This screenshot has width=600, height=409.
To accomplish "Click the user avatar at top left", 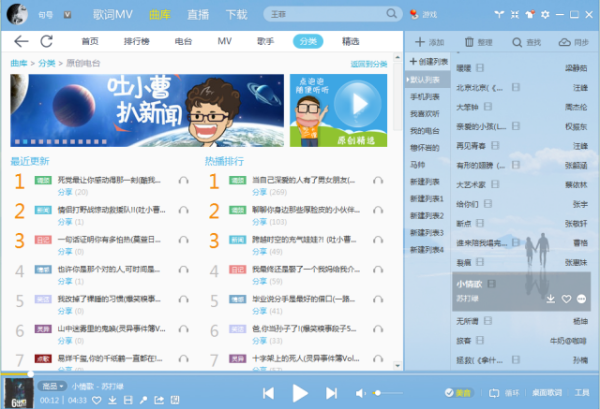I will point(18,14).
